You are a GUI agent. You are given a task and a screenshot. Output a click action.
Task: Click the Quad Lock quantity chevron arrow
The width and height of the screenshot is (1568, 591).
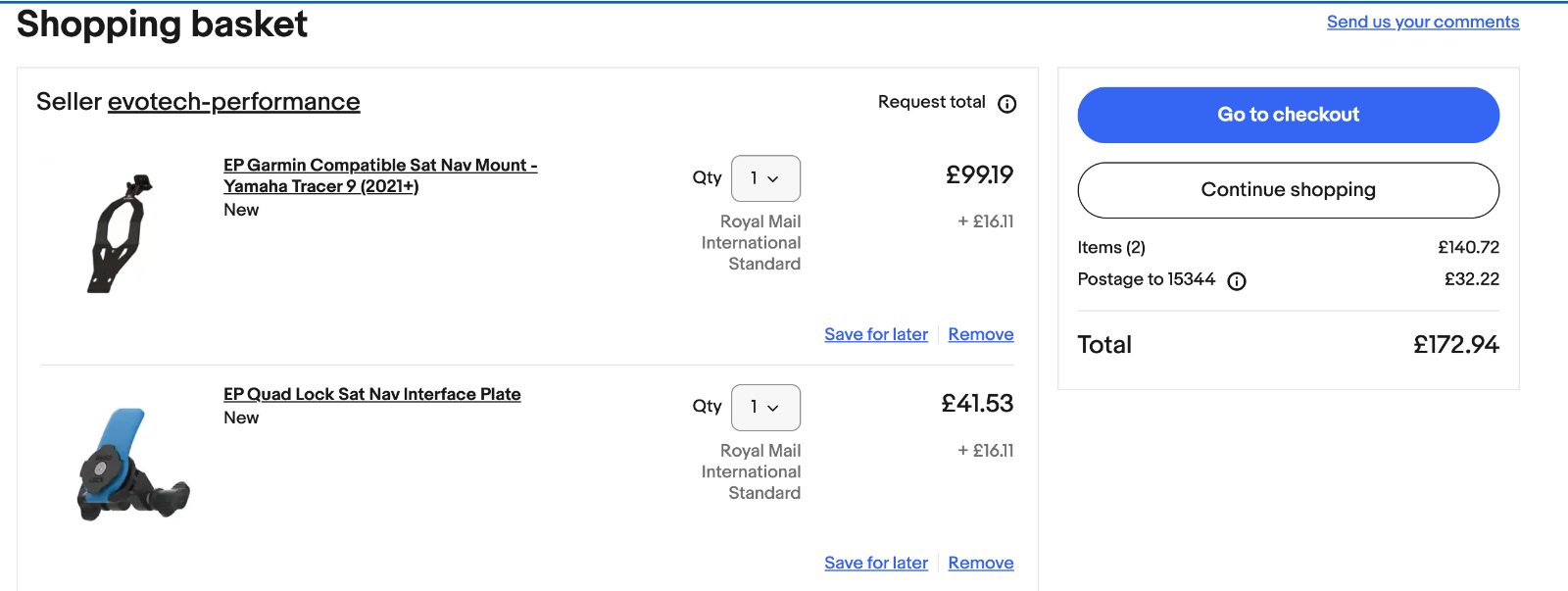point(773,408)
